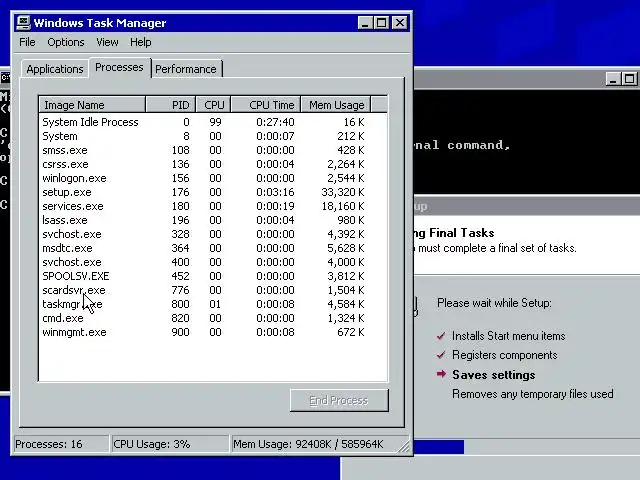Click 'Removes any temporary files used' text

point(533,394)
